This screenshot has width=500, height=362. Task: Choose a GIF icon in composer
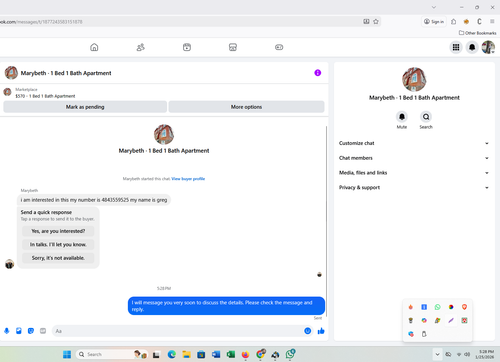tap(43, 331)
